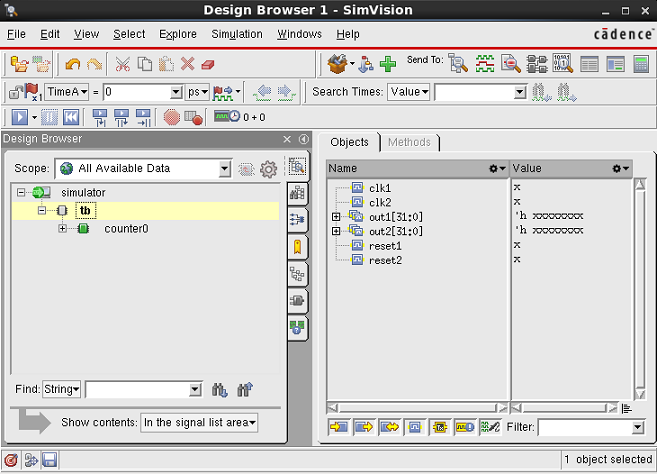Open the Search Times Value dropdown
657x474 pixels.
pos(409,92)
